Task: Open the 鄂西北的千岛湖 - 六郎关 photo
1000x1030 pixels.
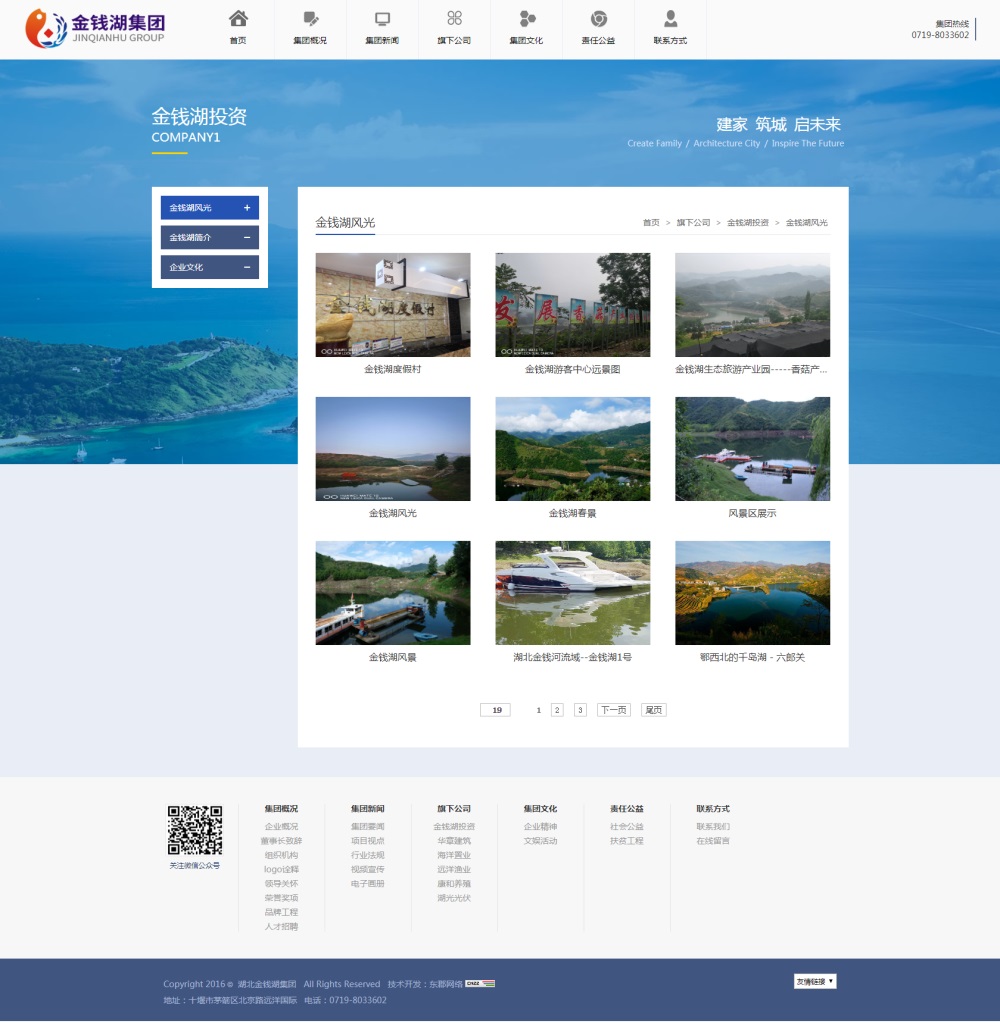Action: [x=752, y=593]
